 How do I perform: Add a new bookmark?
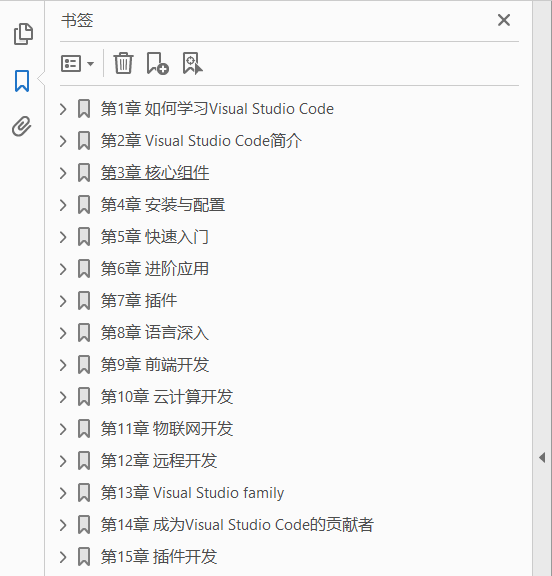pos(157,63)
